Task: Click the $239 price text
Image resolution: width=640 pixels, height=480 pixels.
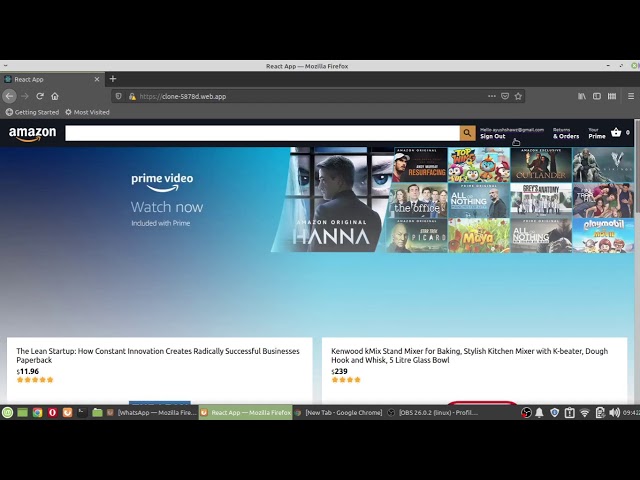Action: click(x=339, y=371)
